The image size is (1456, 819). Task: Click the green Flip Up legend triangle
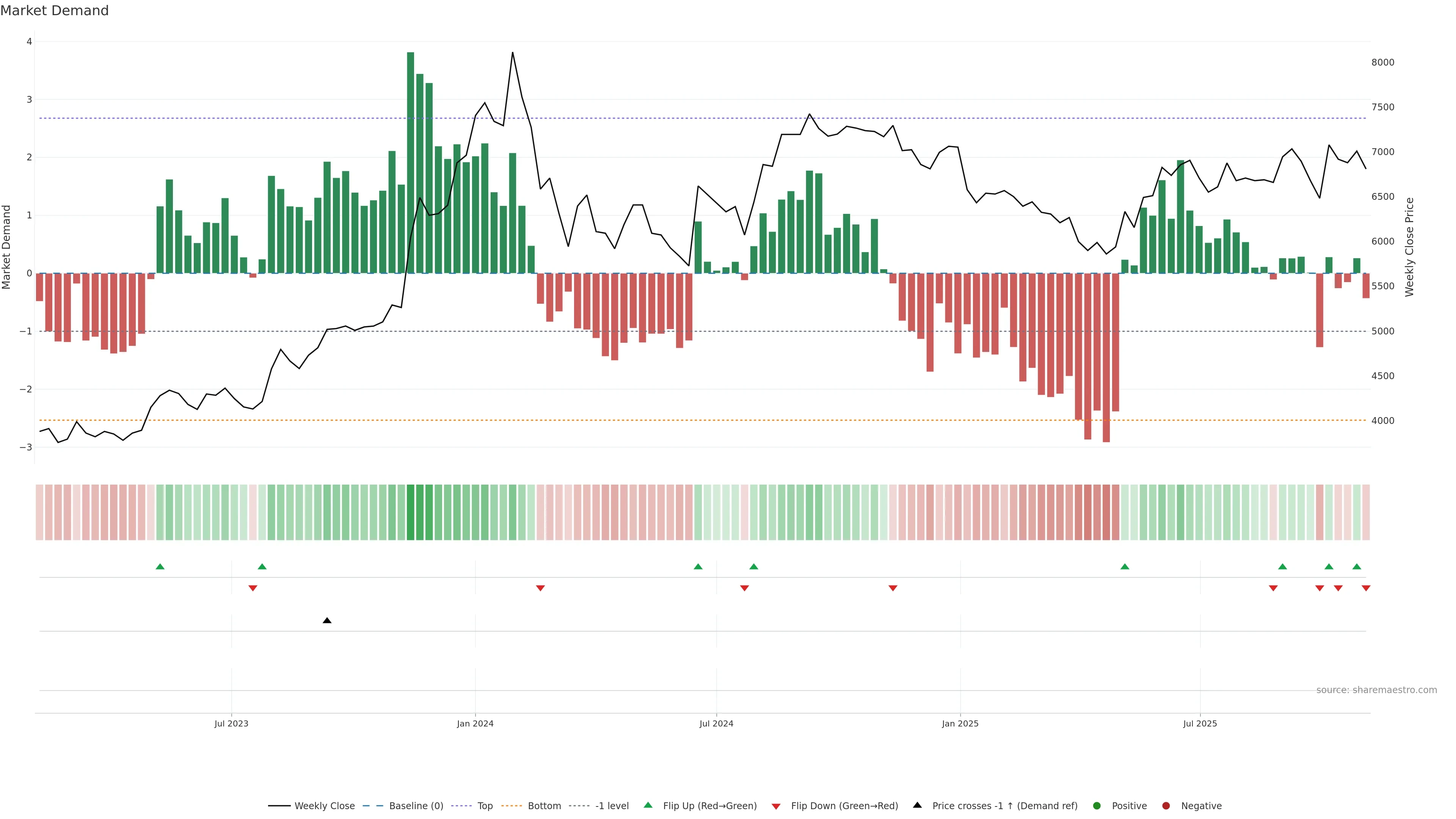[x=648, y=805]
